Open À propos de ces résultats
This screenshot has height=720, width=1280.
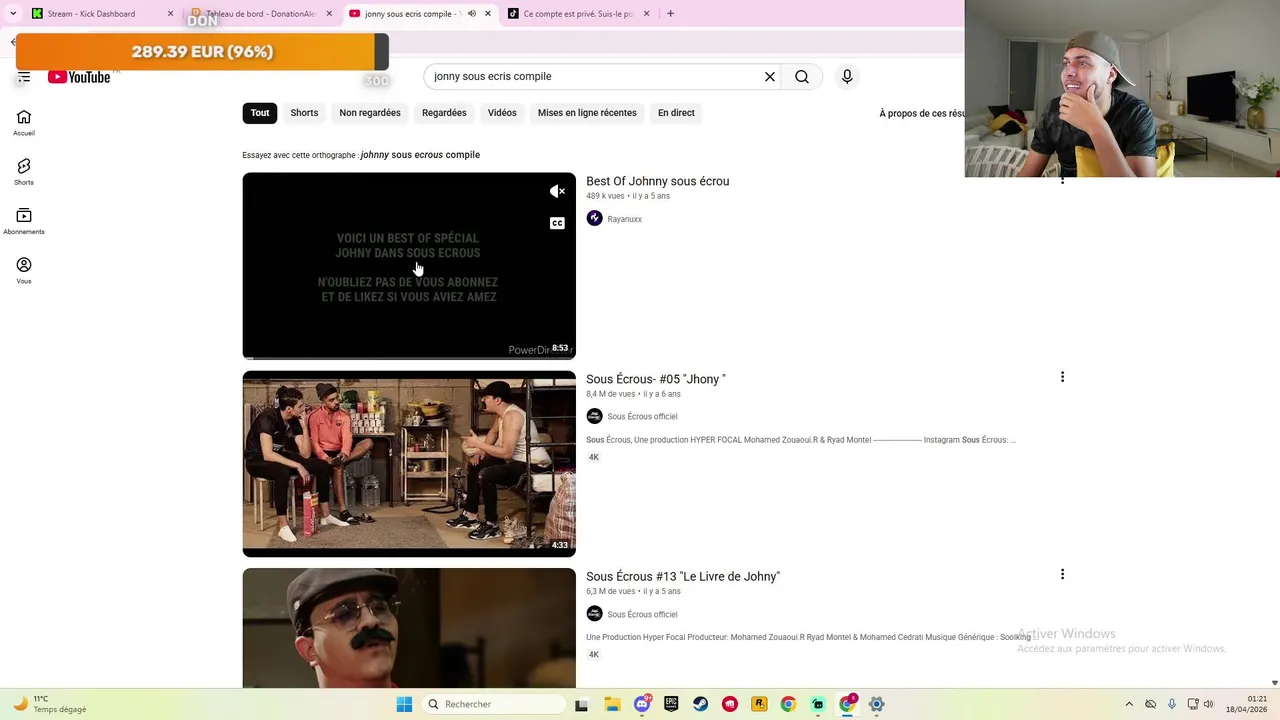921,113
